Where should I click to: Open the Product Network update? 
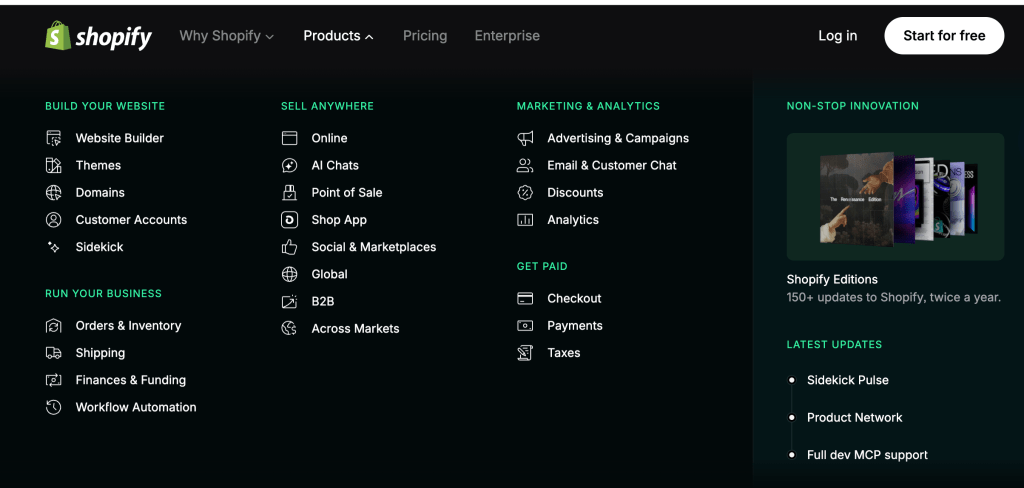[x=855, y=417]
